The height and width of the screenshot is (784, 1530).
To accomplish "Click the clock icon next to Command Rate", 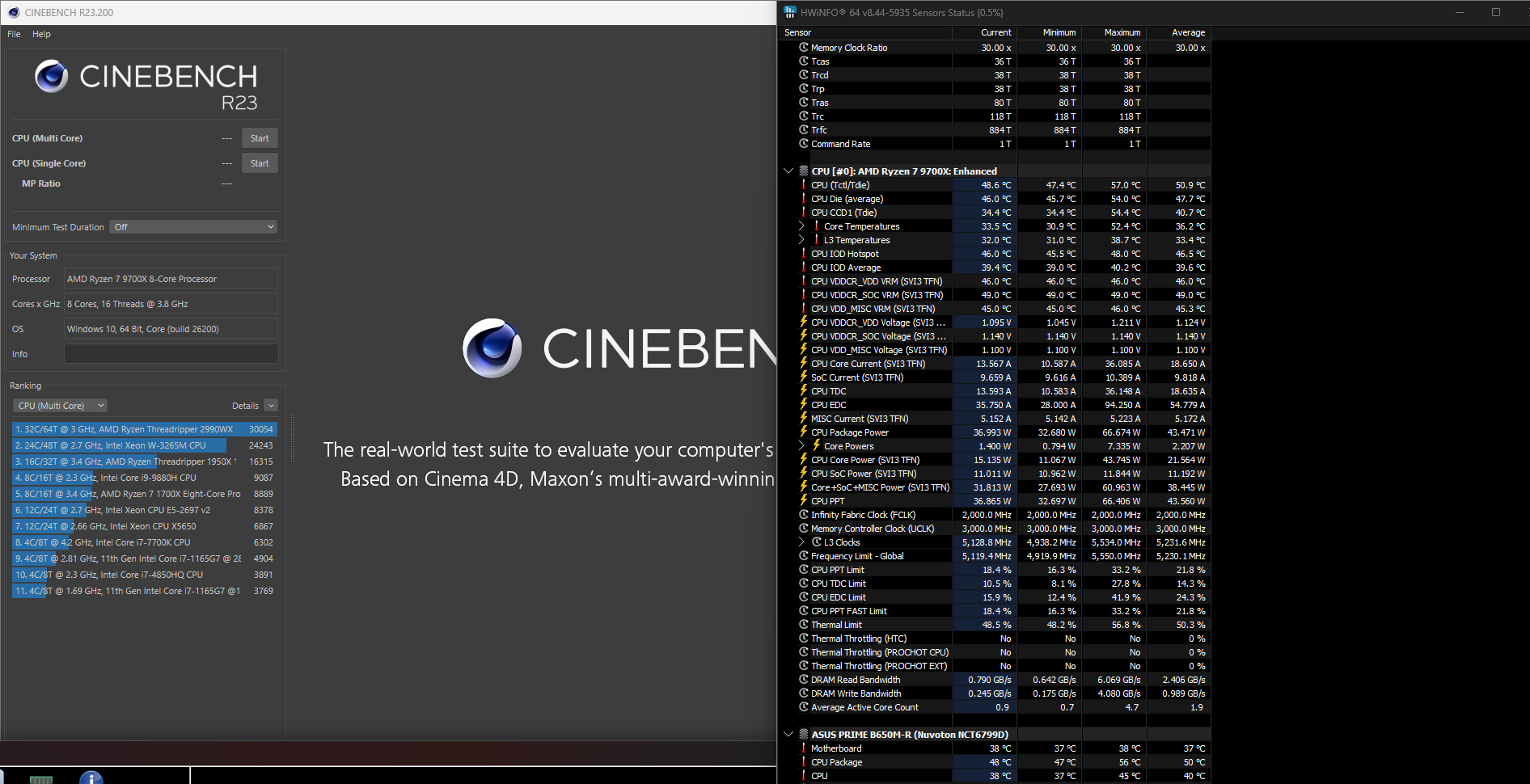I will 804,143.
